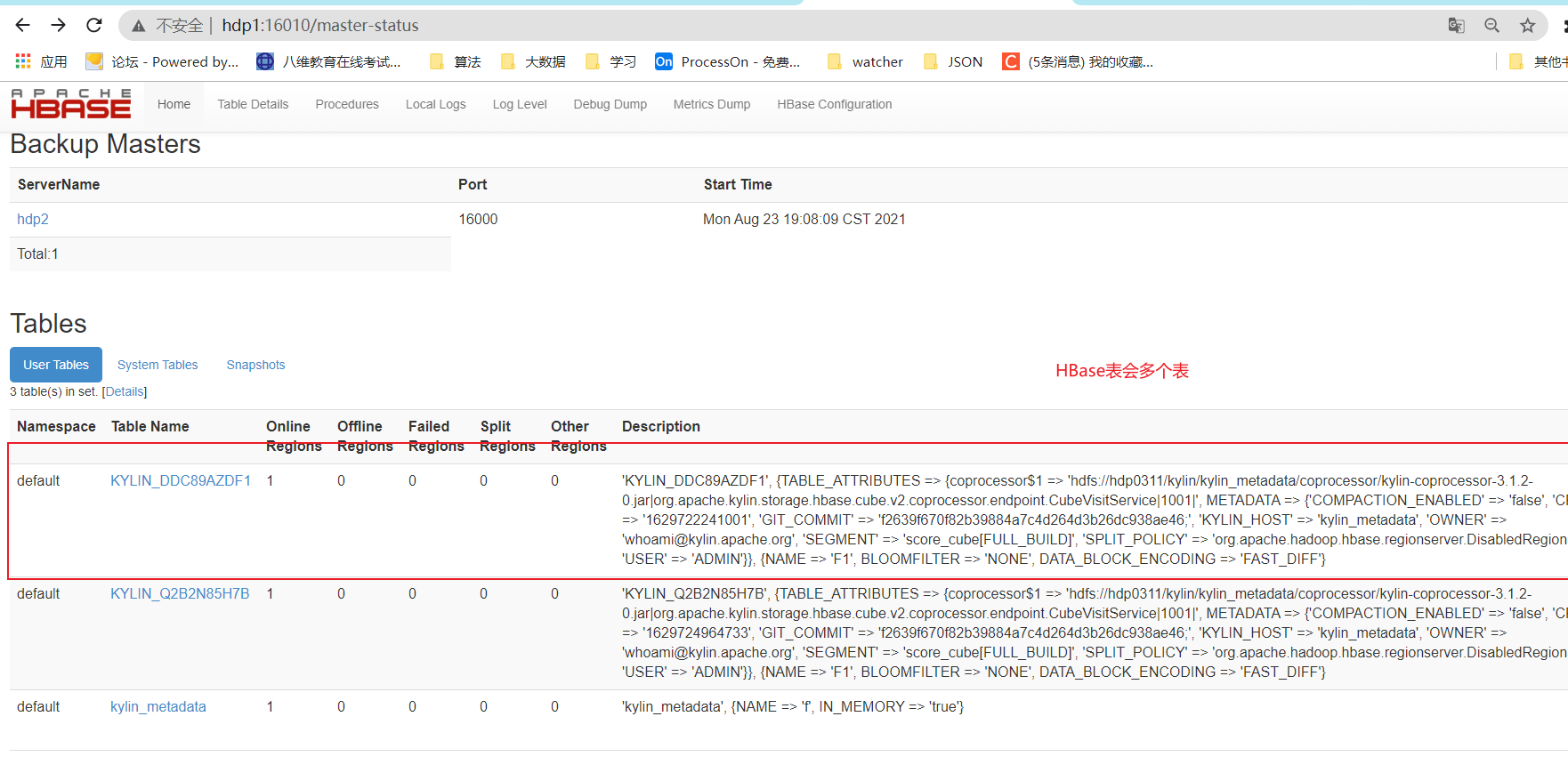Click the zoom magnifier icon in address bar
Viewport: 1568px width, 781px height.
click(1492, 26)
